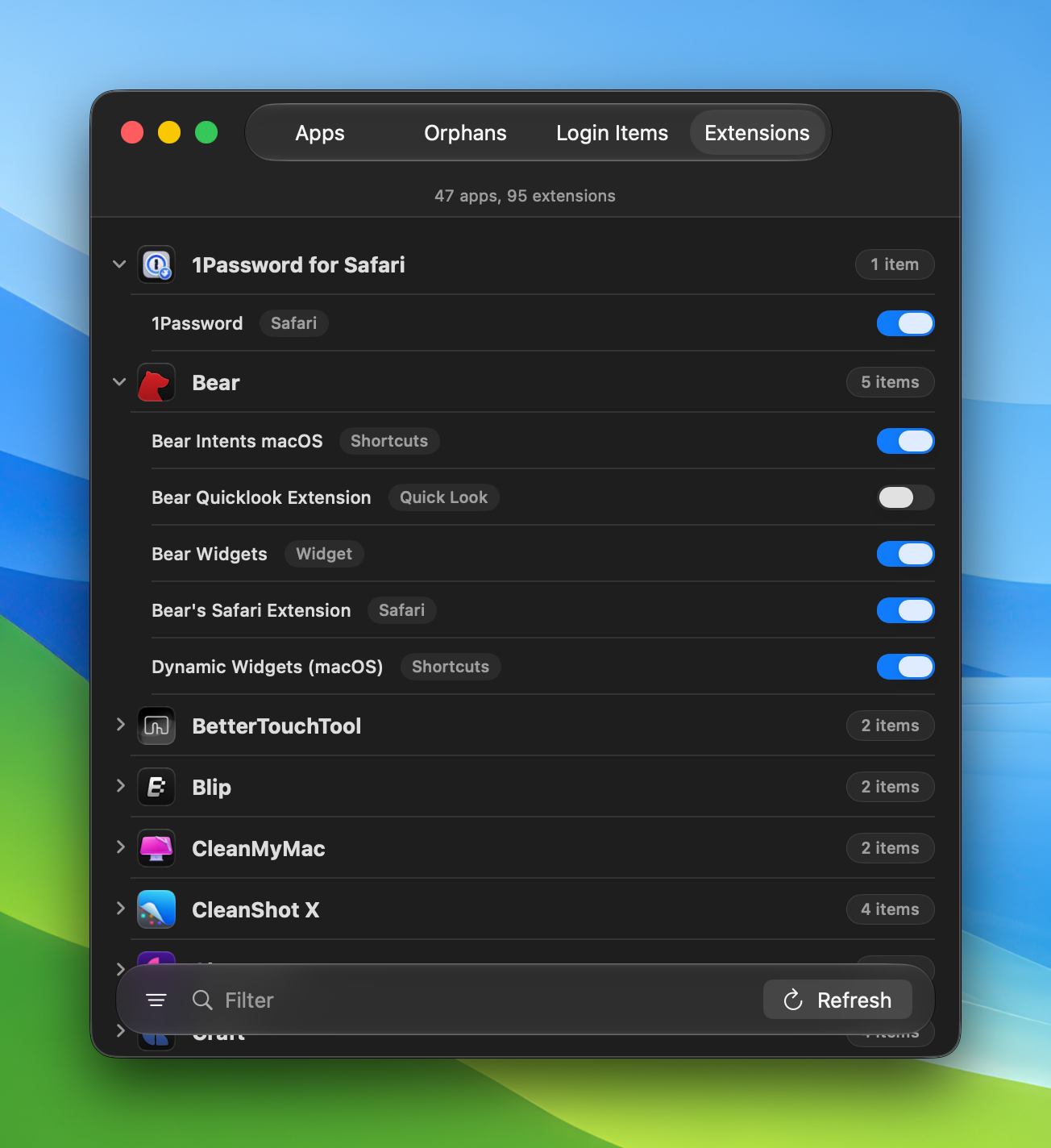Select the Bear Quicklook Extension label
This screenshot has height=1148, width=1051.
click(x=261, y=497)
